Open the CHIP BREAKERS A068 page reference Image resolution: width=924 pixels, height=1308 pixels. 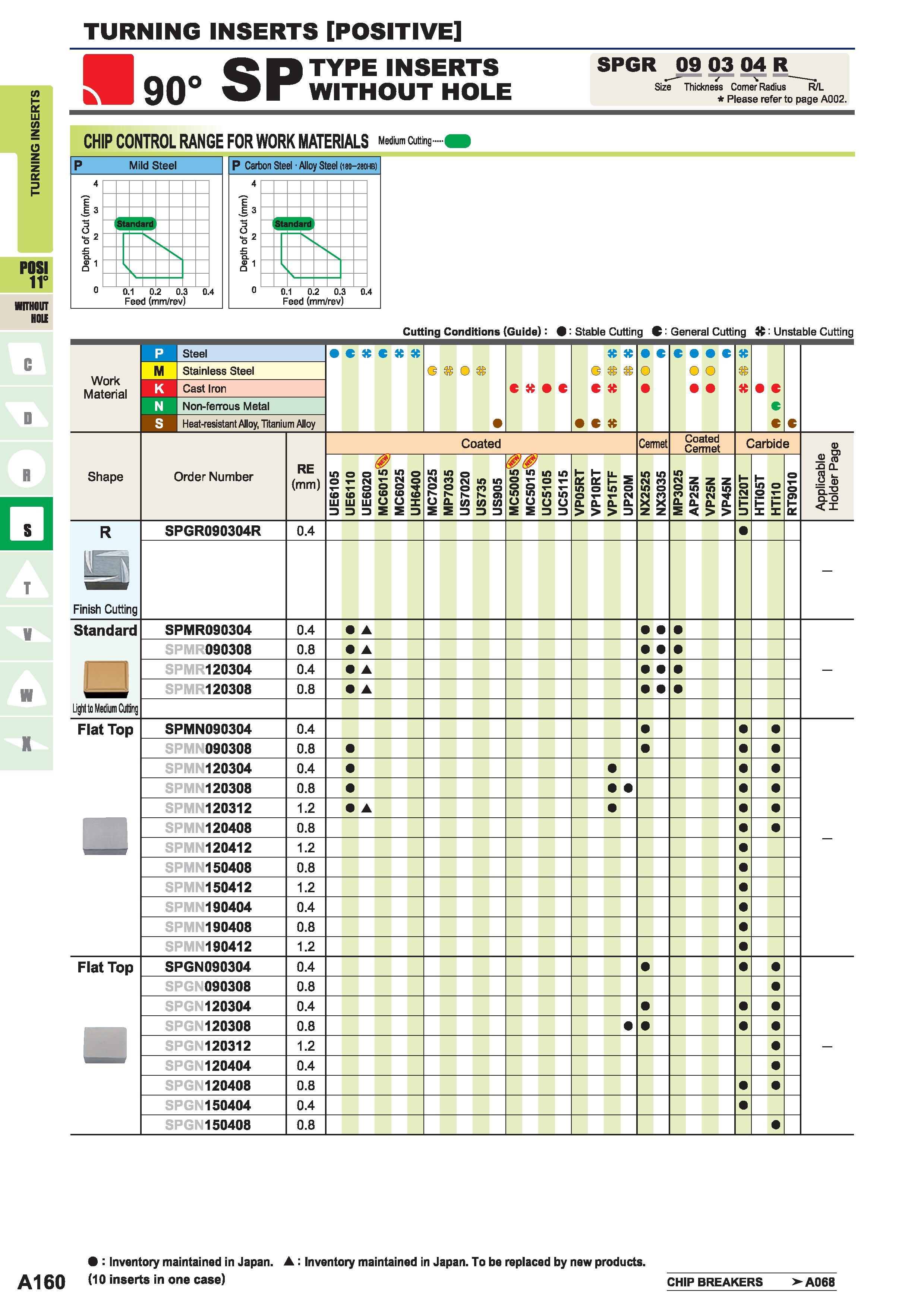click(751, 1282)
